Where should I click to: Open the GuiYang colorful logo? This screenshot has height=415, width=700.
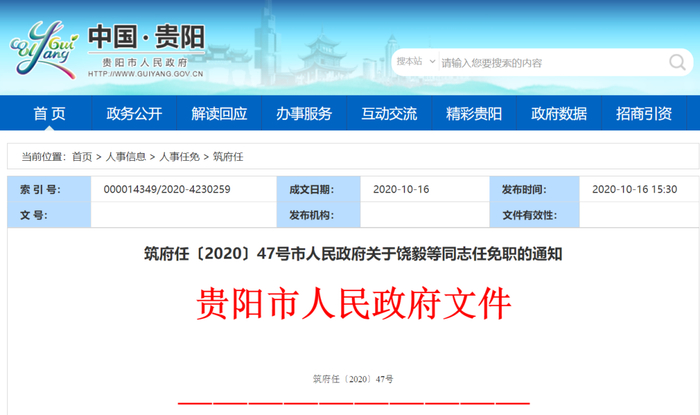[x=43, y=49]
